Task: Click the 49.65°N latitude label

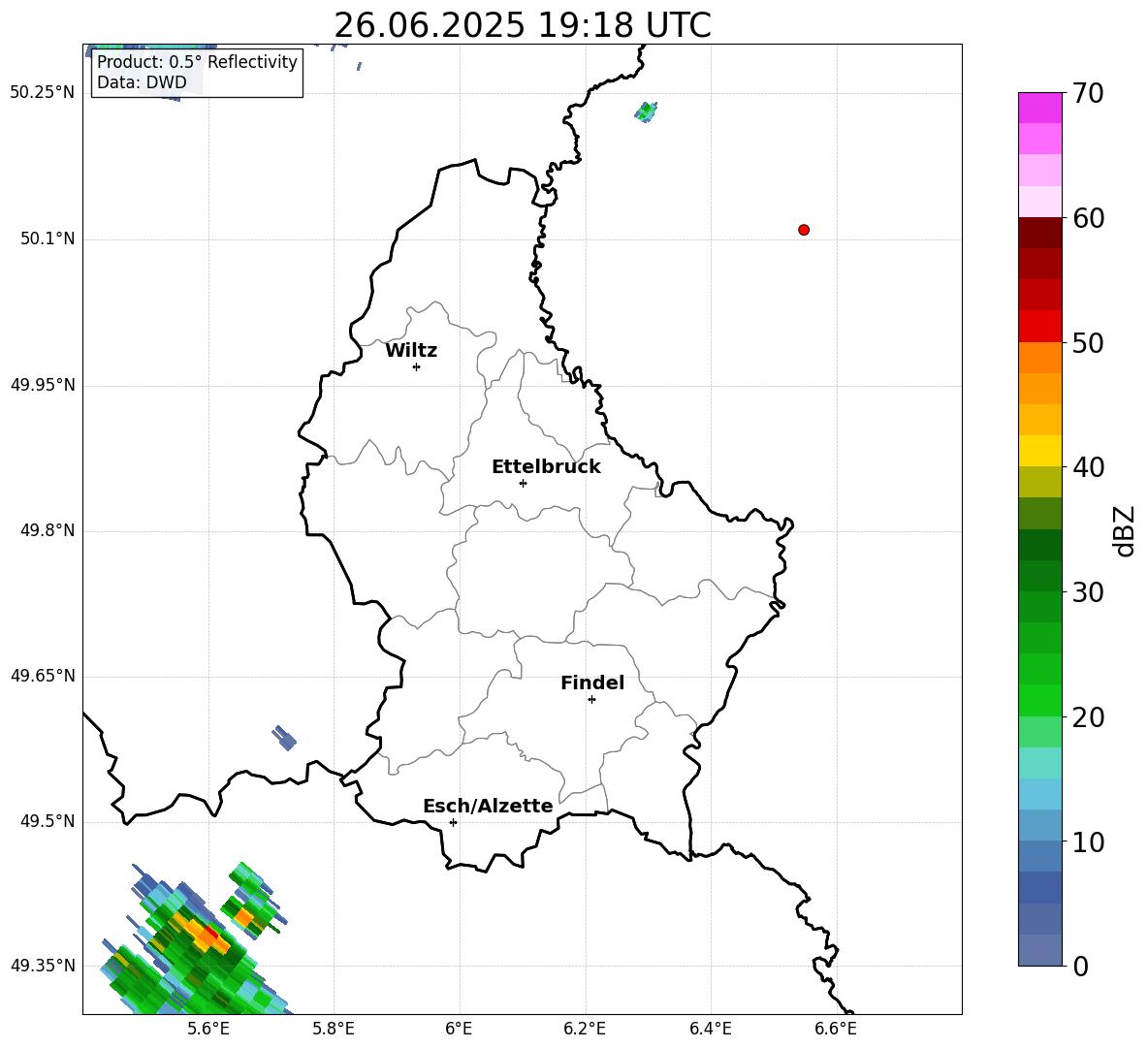Action: tap(43, 676)
